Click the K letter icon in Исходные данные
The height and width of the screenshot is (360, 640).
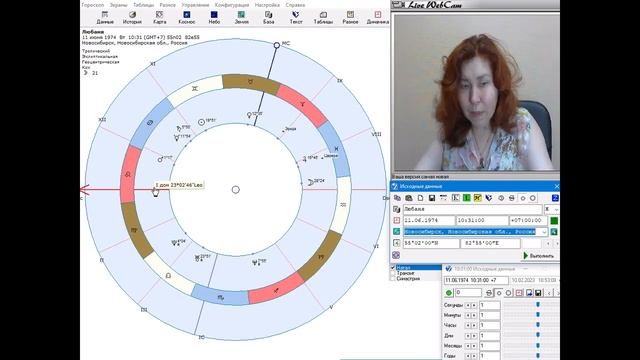pos(456,198)
